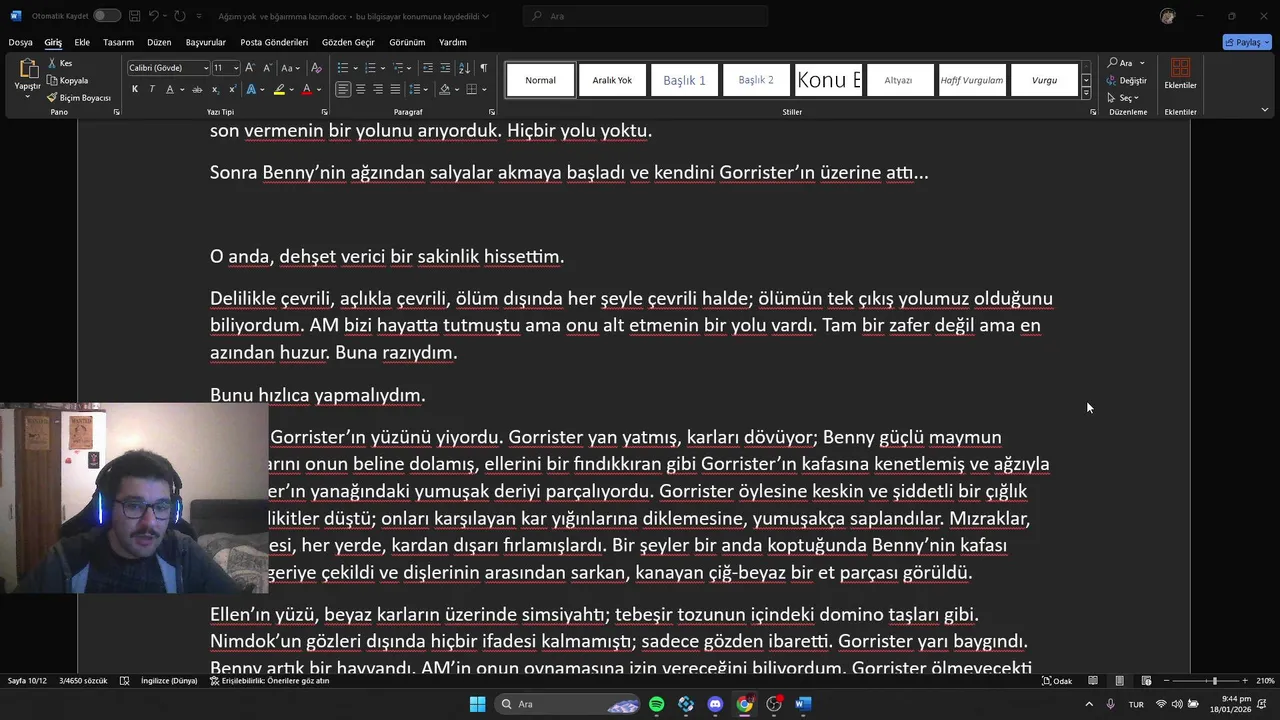
Task: Center align text
Action: (361, 89)
